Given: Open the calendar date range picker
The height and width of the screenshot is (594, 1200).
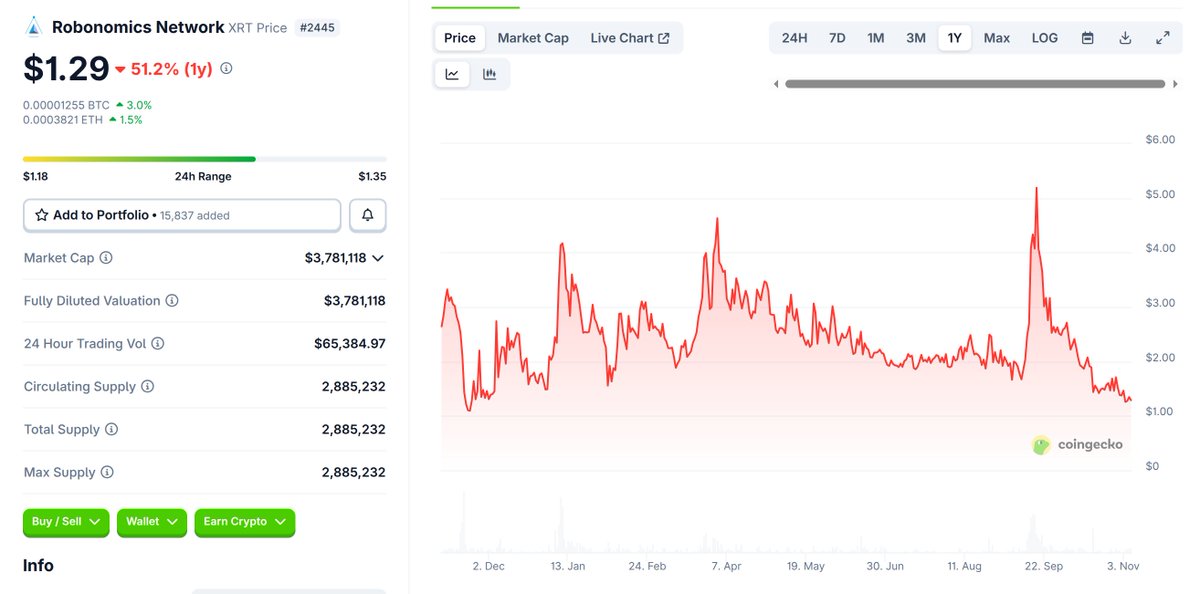Looking at the screenshot, I should point(1087,37).
